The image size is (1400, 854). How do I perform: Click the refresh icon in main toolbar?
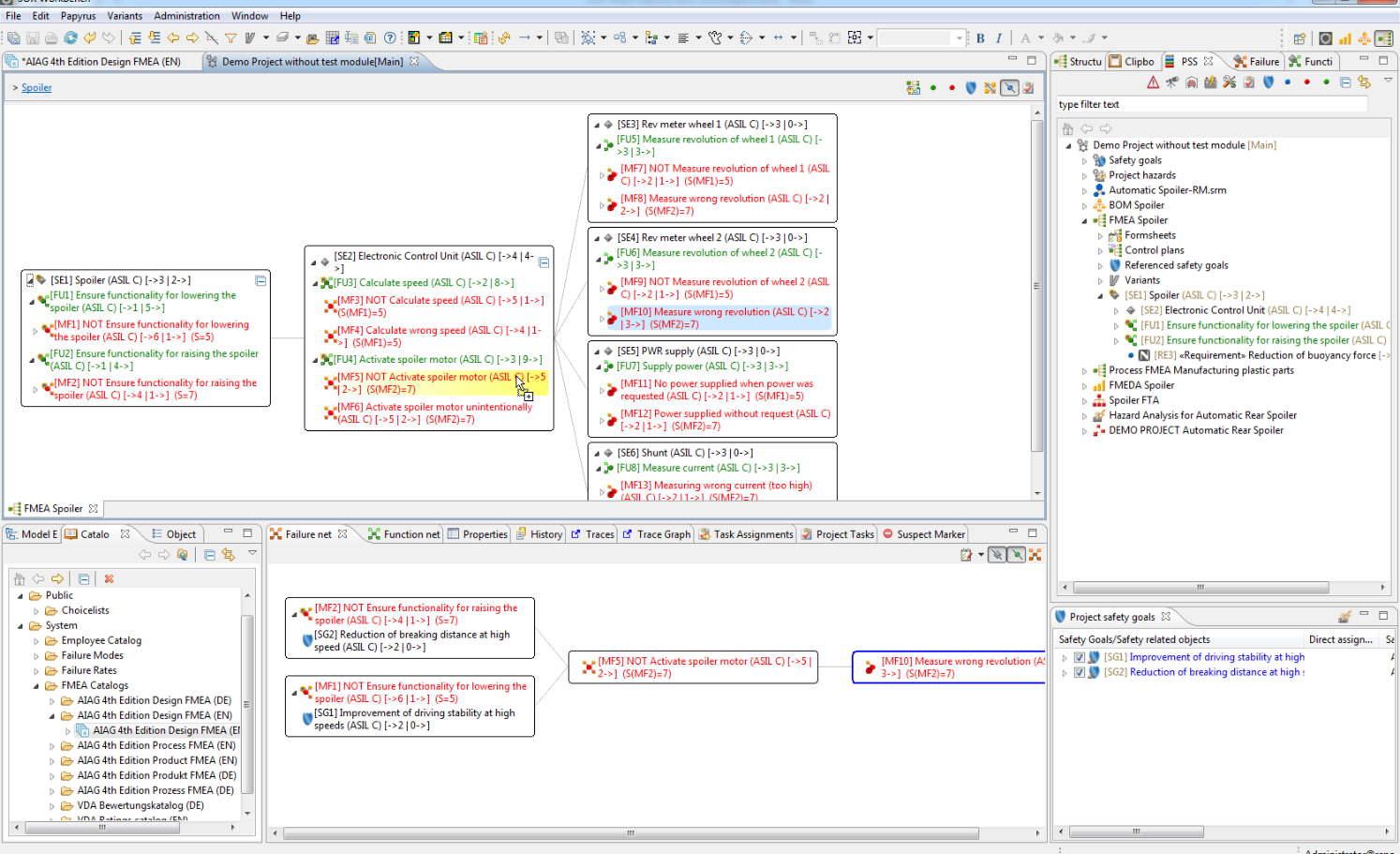point(70,38)
